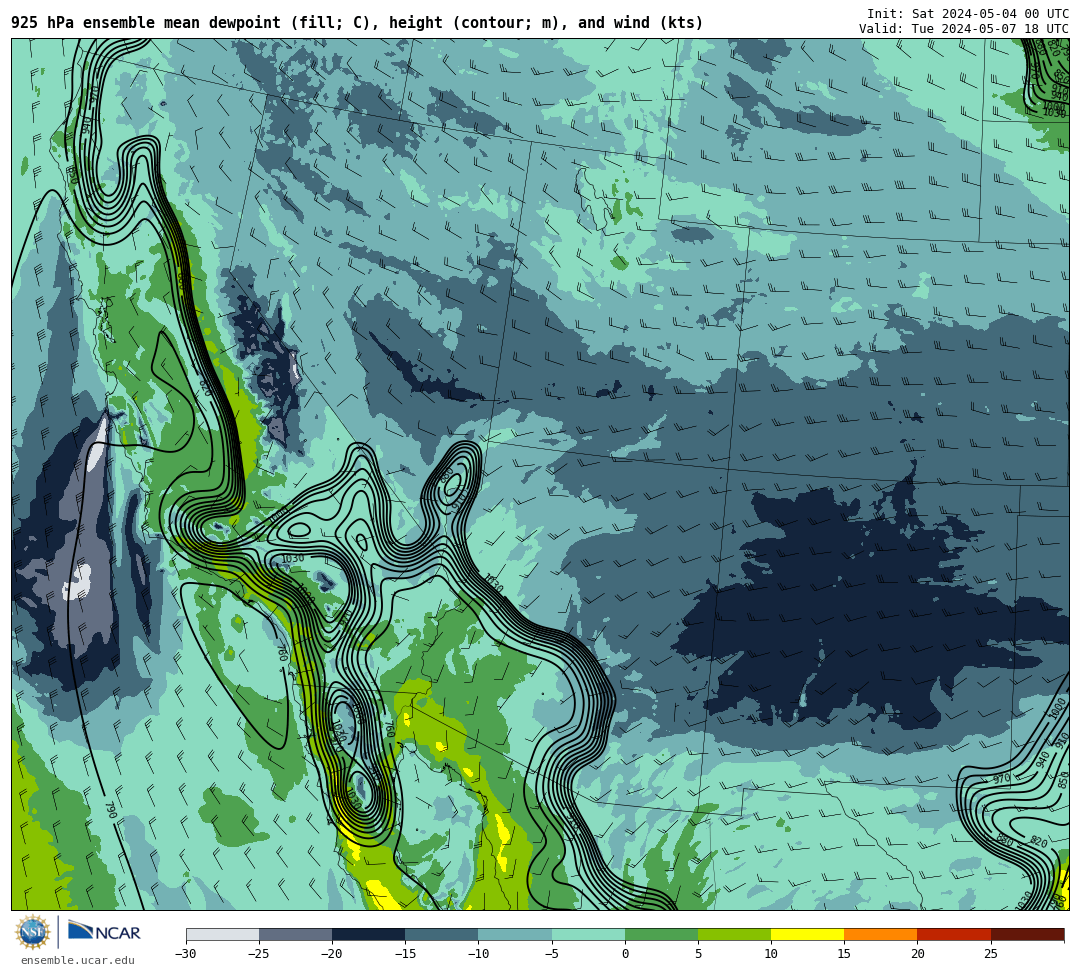Click the 'Valid: Tue 2024-05-07 18 UTC' text

tap(964, 29)
